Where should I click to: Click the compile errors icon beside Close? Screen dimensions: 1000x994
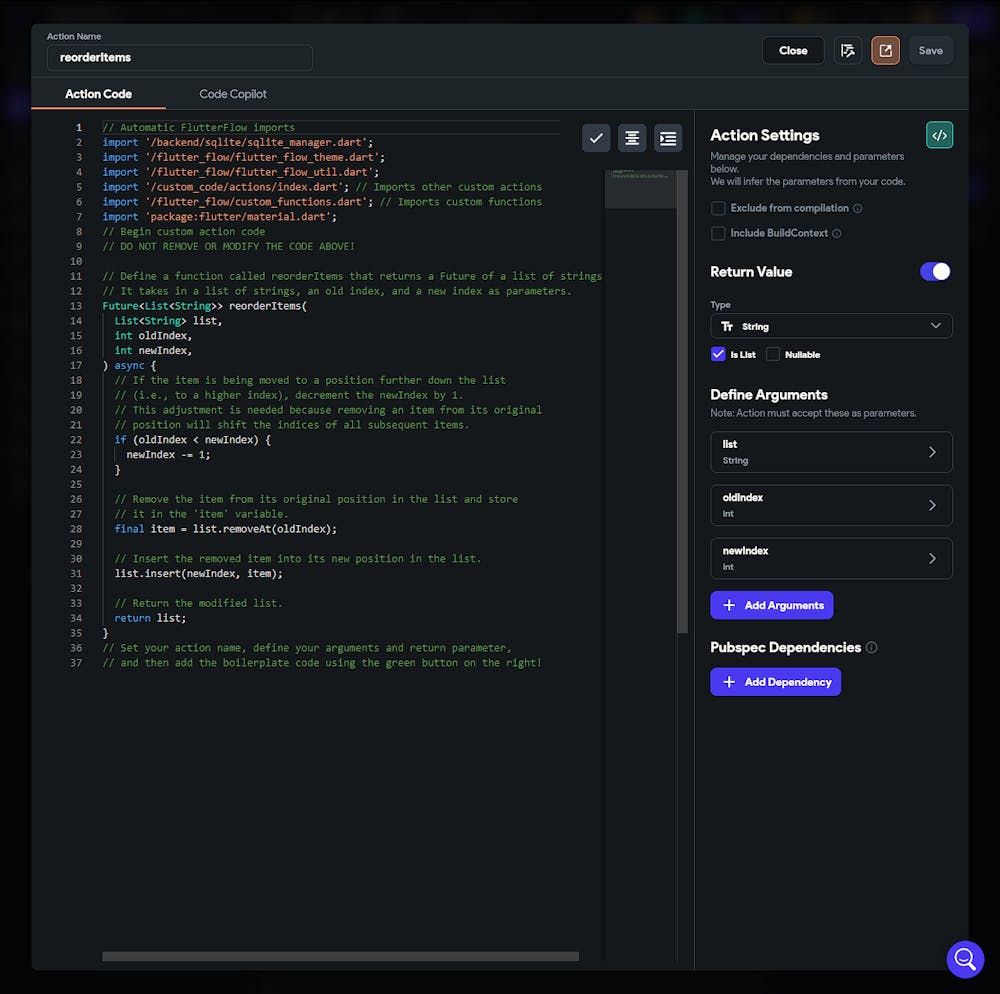click(x=848, y=51)
